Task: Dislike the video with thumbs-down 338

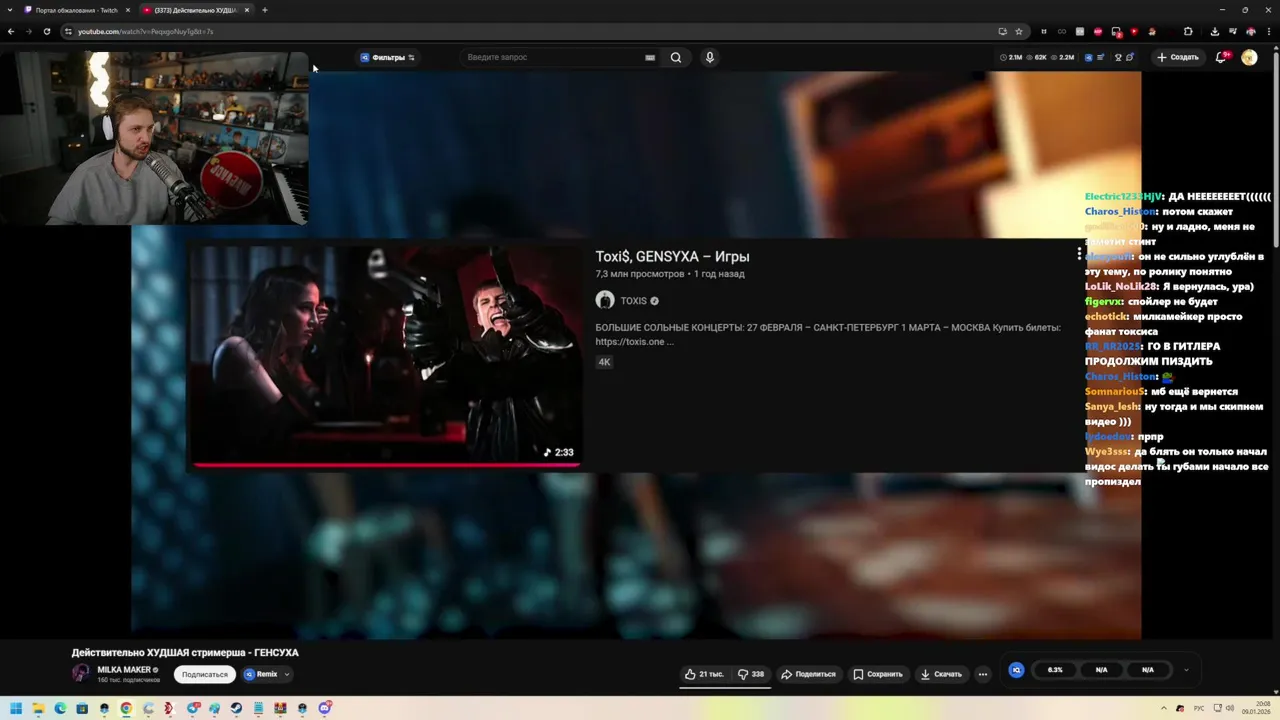Action: coord(751,674)
